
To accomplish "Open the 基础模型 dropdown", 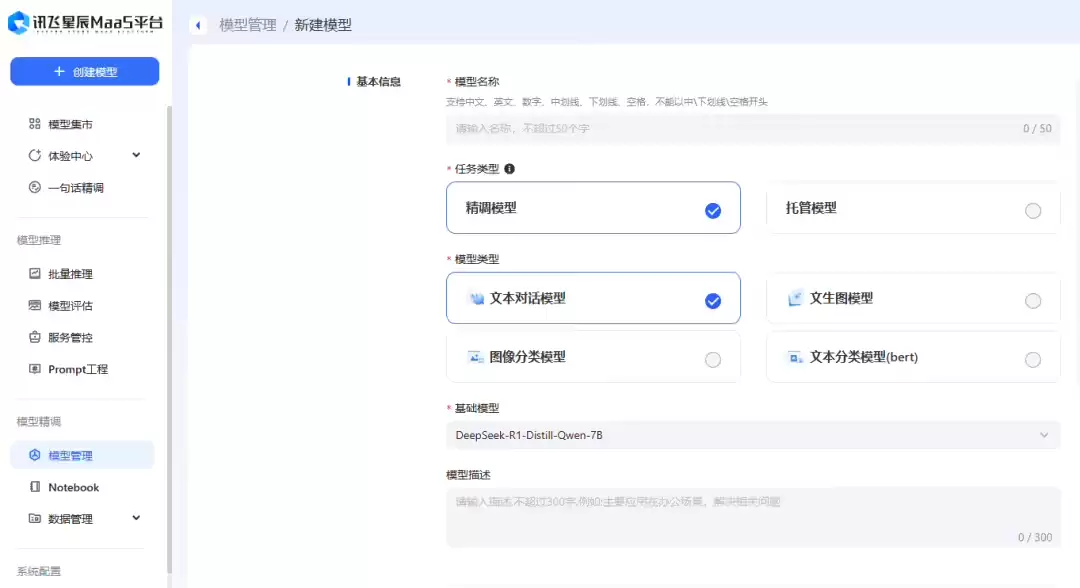I will click(x=750, y=435).
